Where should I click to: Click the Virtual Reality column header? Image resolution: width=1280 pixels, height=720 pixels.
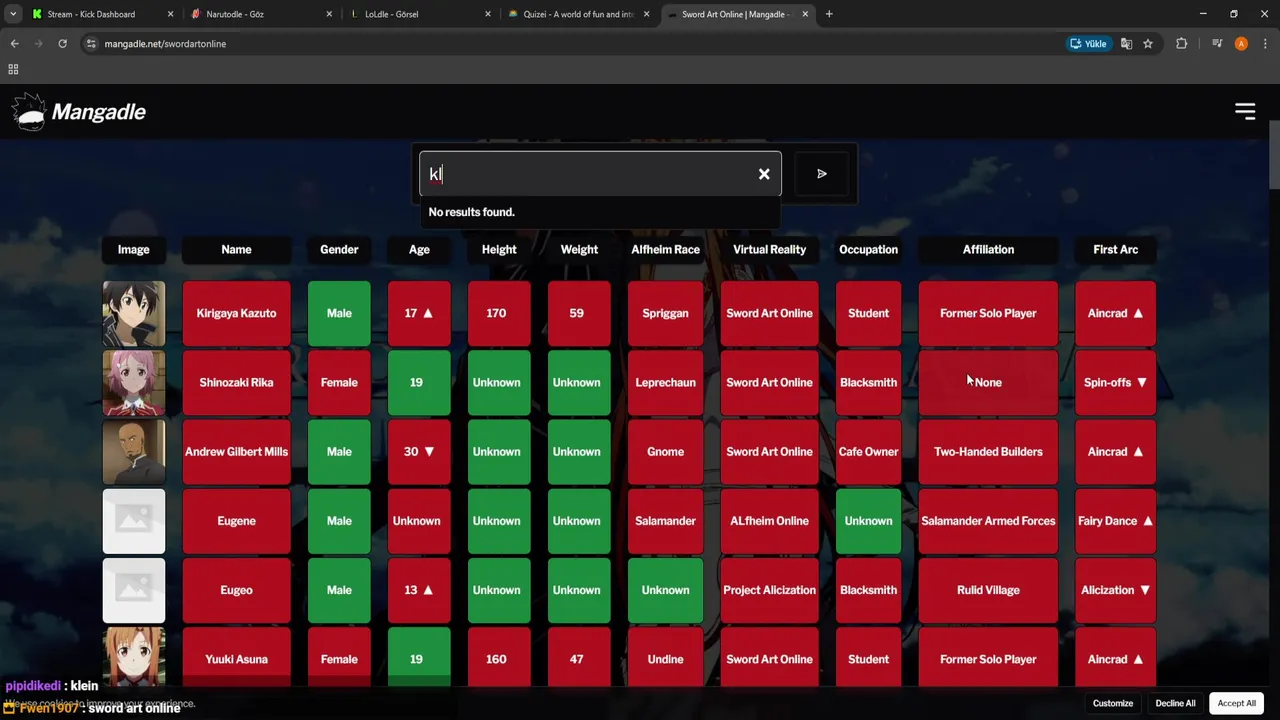[769, 250]
